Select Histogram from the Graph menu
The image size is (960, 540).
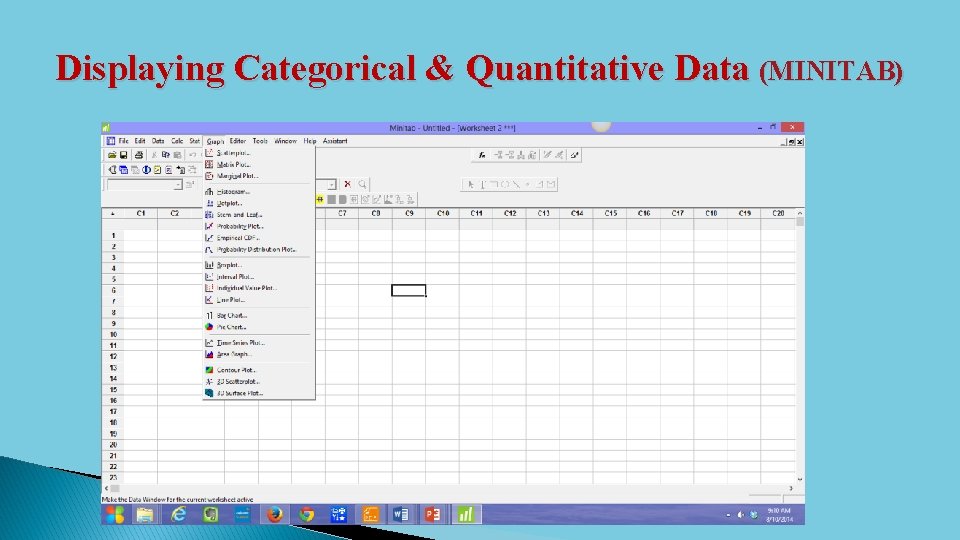[x=257, y=192]
